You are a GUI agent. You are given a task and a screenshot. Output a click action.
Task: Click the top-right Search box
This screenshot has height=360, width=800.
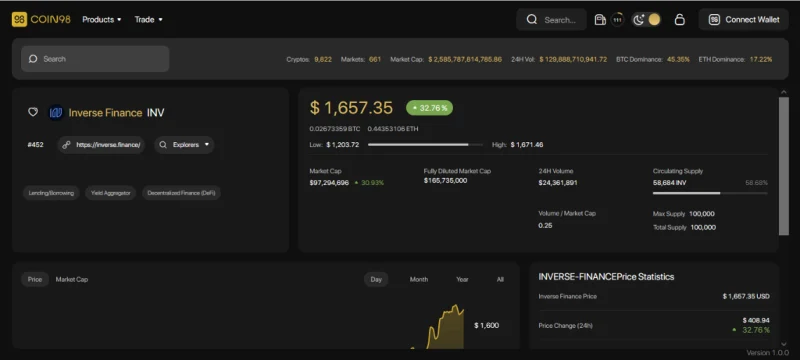pyautogui.click(x=551, y=19)
